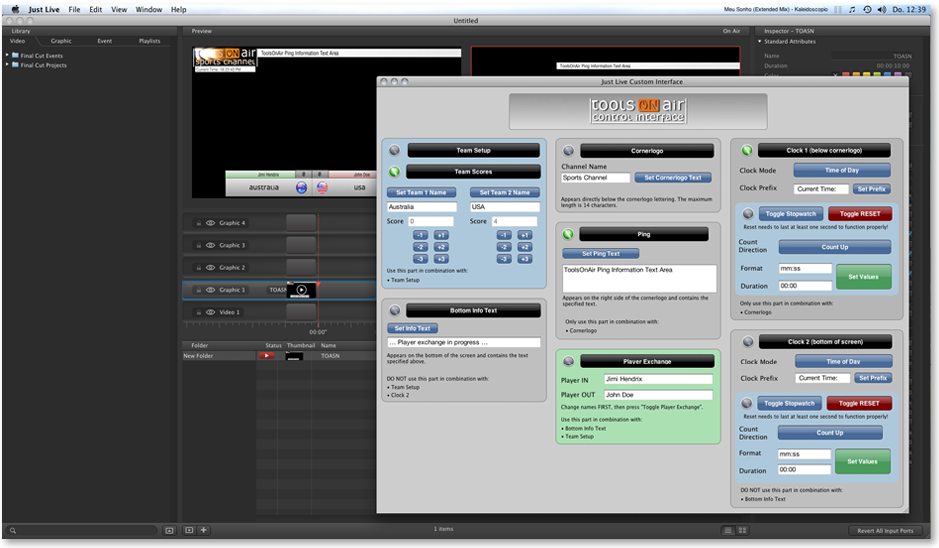This screenshot has height=548, width=939.
Task: Click the Set Cornerlogo Text button
Action: coord(673,177)
